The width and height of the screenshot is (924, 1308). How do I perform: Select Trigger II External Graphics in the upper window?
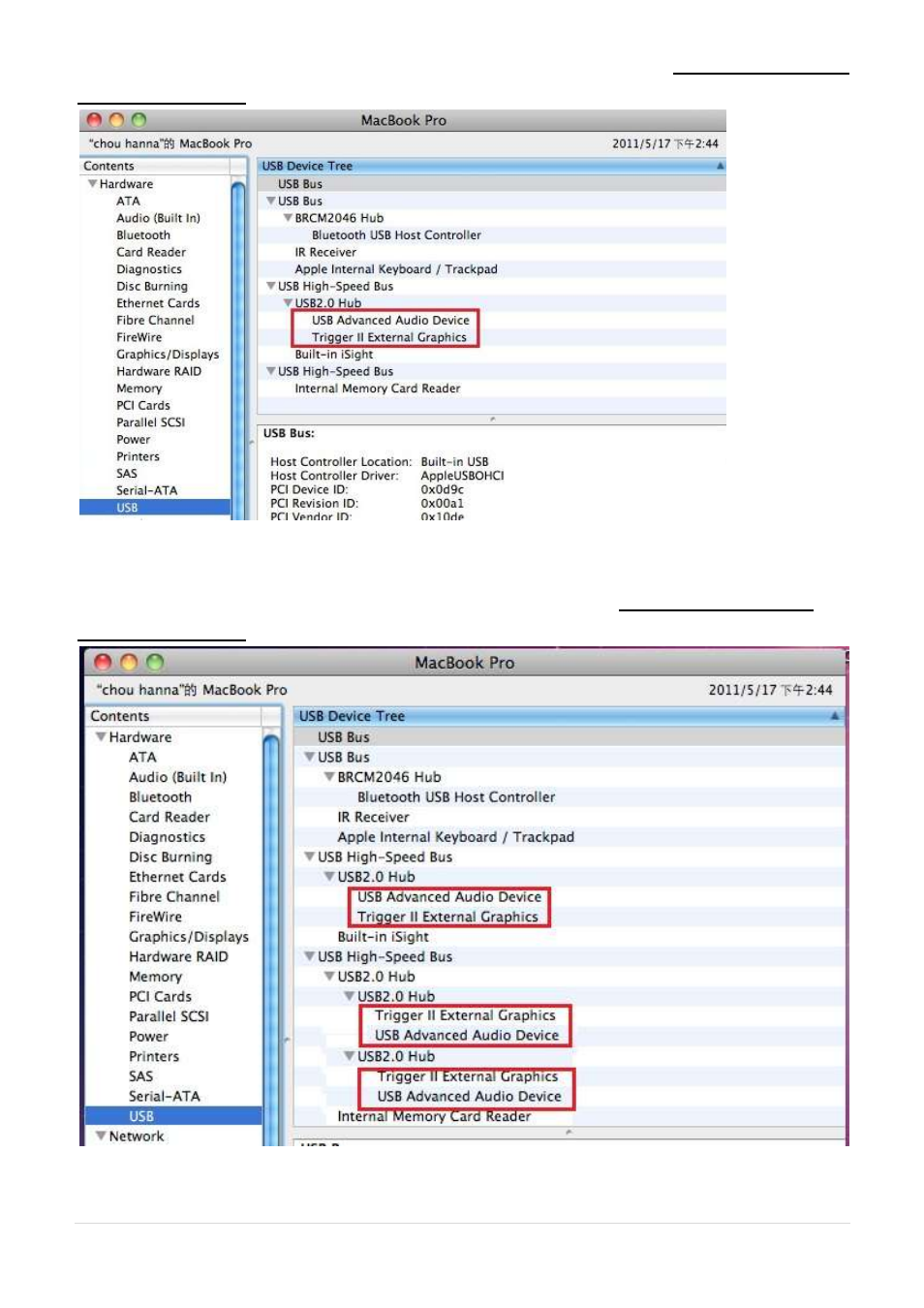tap(389, 337)
